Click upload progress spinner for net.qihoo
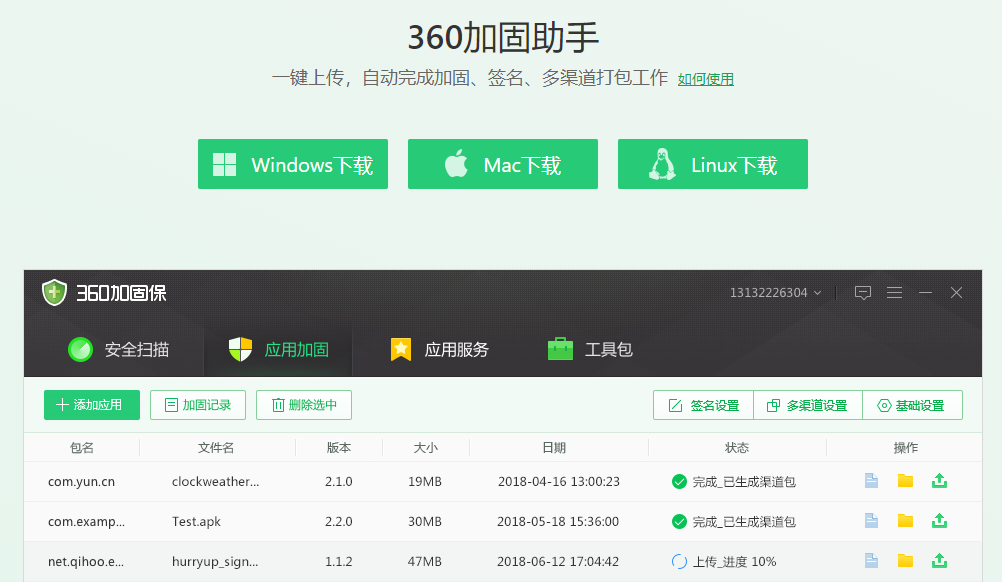The width and height of the screenshot is (1002, 582). 679,562
